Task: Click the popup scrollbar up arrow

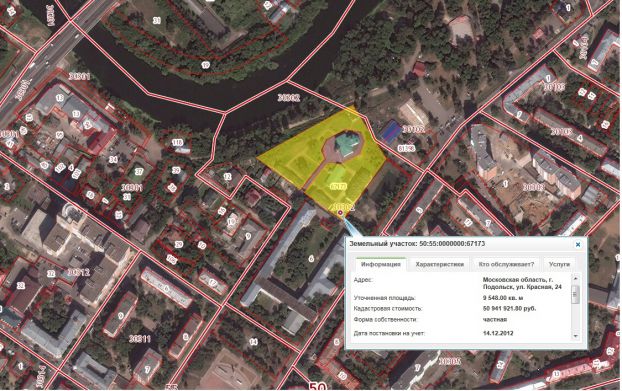Action: pyautogui.click(x=576, y=279)
